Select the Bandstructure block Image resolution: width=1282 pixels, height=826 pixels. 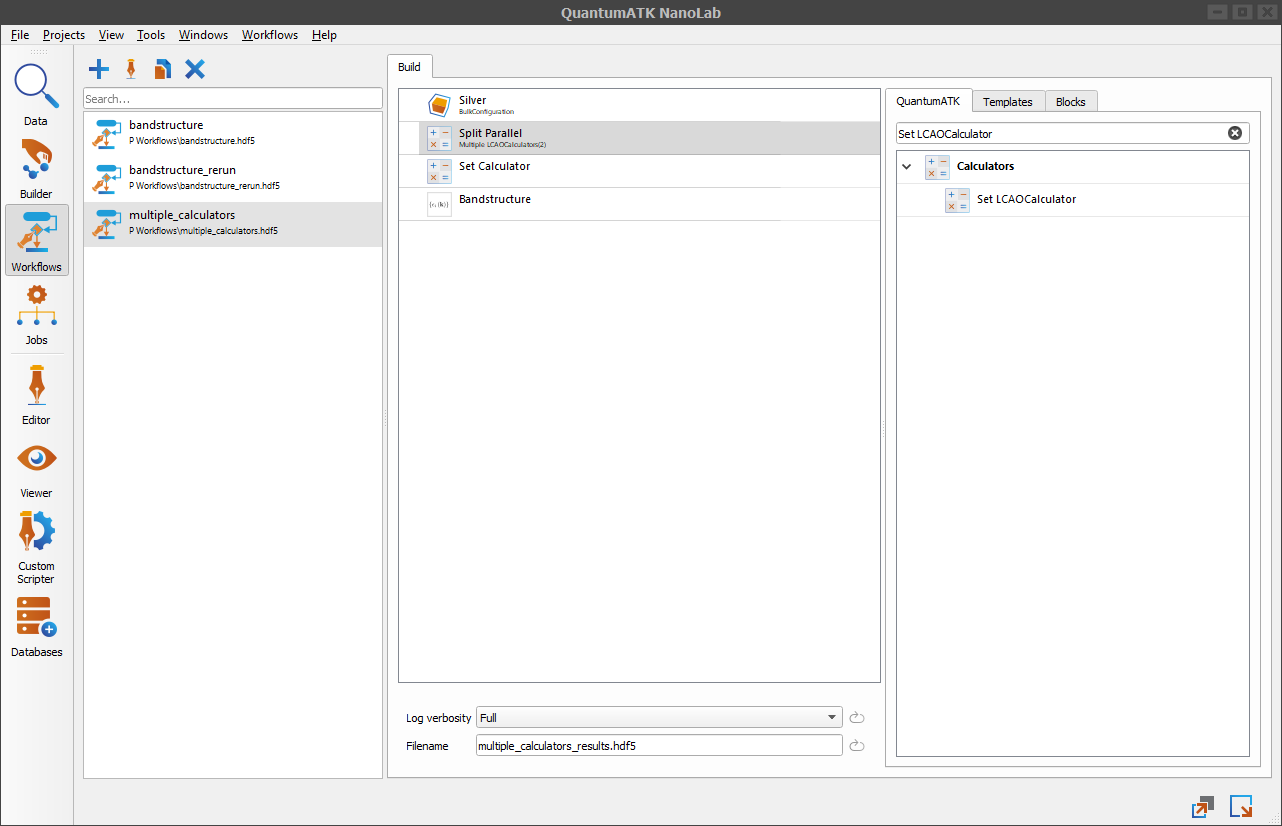pos(639,204)
